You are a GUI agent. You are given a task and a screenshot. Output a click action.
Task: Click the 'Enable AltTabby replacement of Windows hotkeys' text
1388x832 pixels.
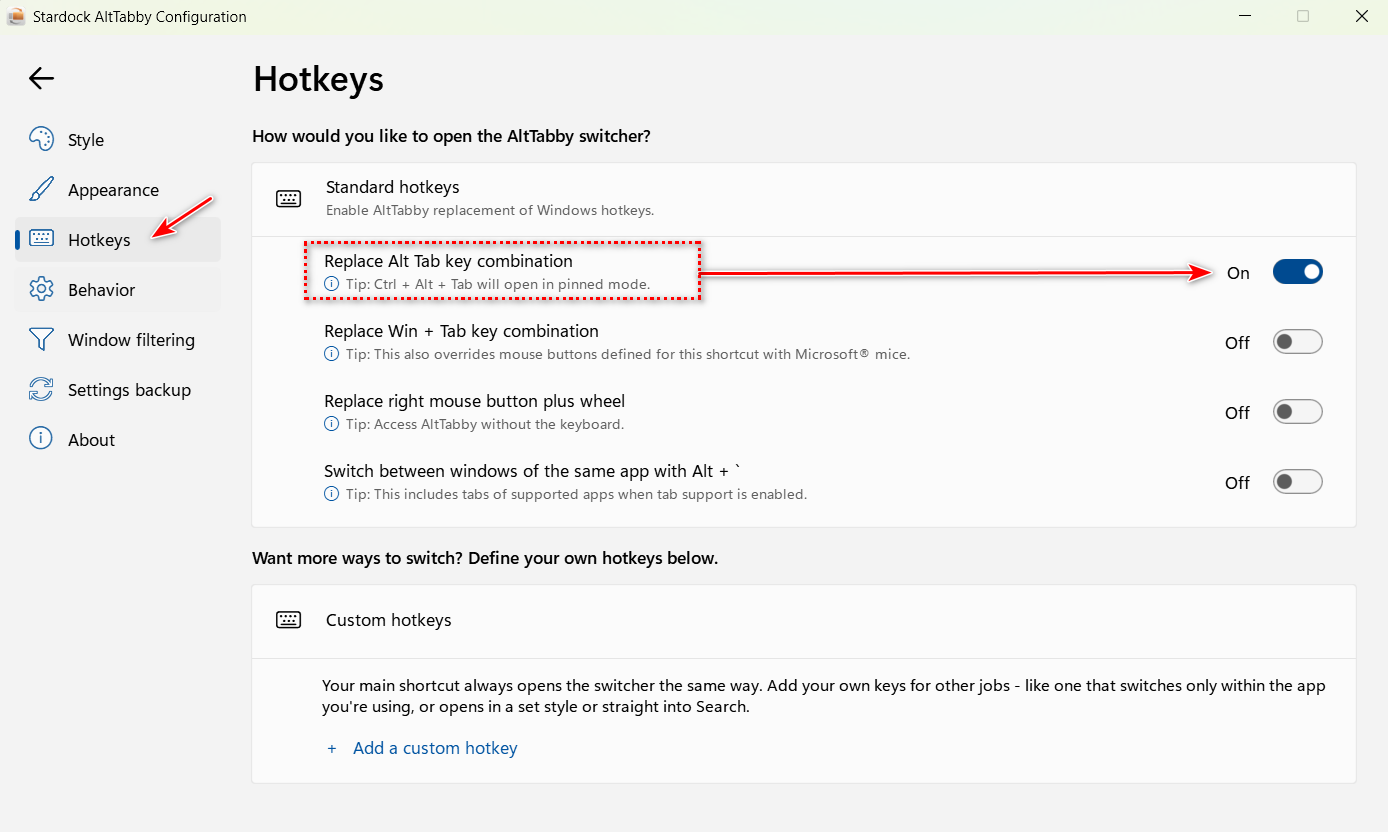click(x=490, y=210)
